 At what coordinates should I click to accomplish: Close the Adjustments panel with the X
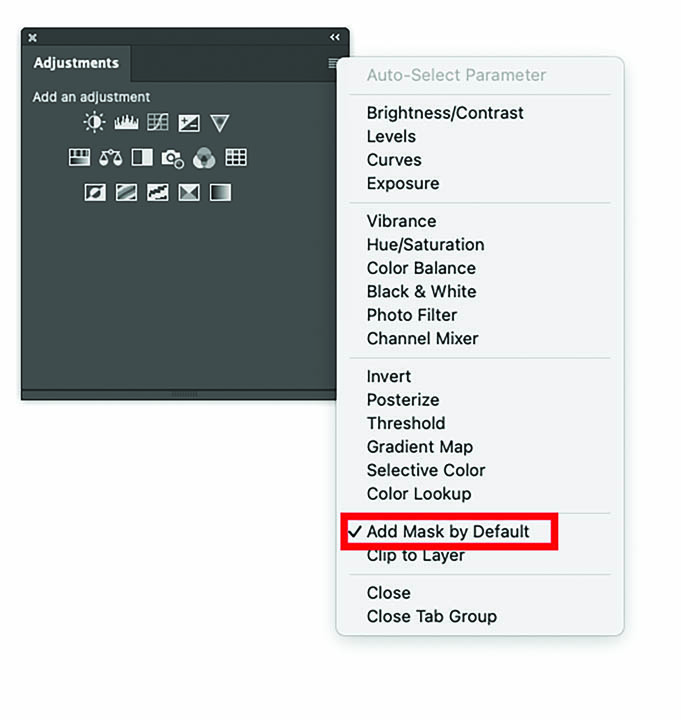pos(32,37)
